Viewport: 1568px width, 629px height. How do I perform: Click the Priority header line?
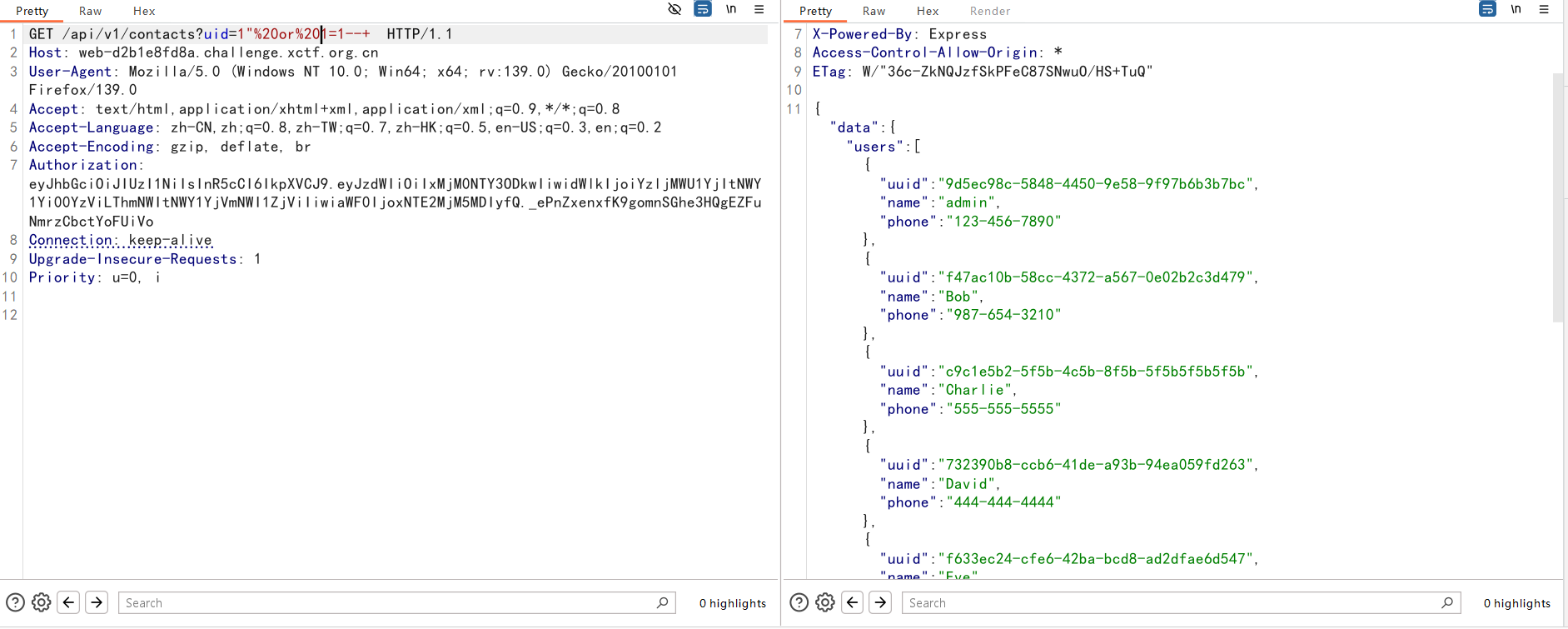click(94, 277)
